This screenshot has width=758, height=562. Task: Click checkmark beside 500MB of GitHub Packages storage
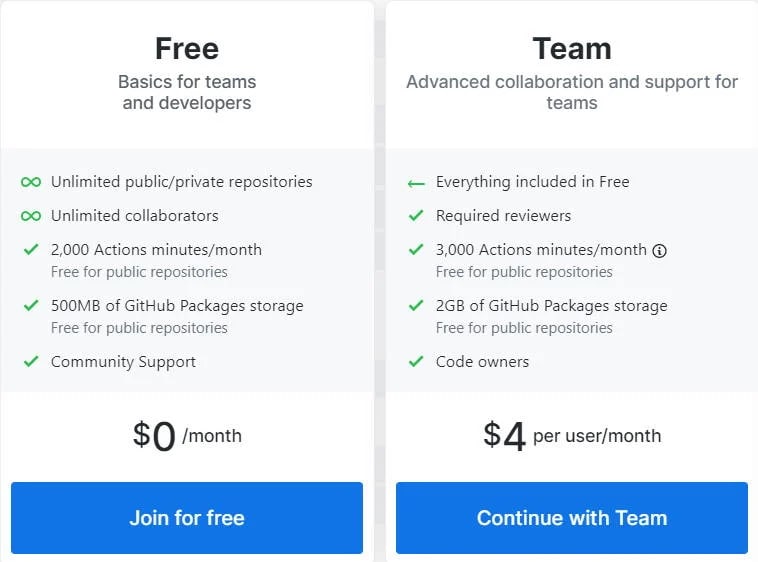coord(31,306)
